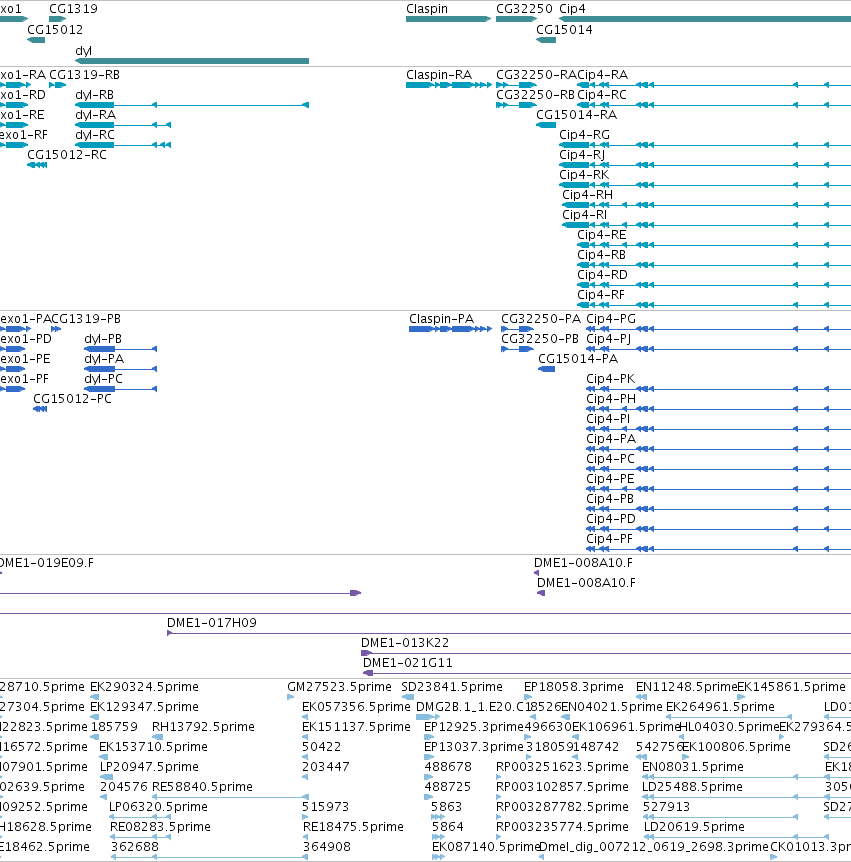Click protein label 'Cip4-PE'
This screenshot has height=862, width=851.
[x=611, y=479]
